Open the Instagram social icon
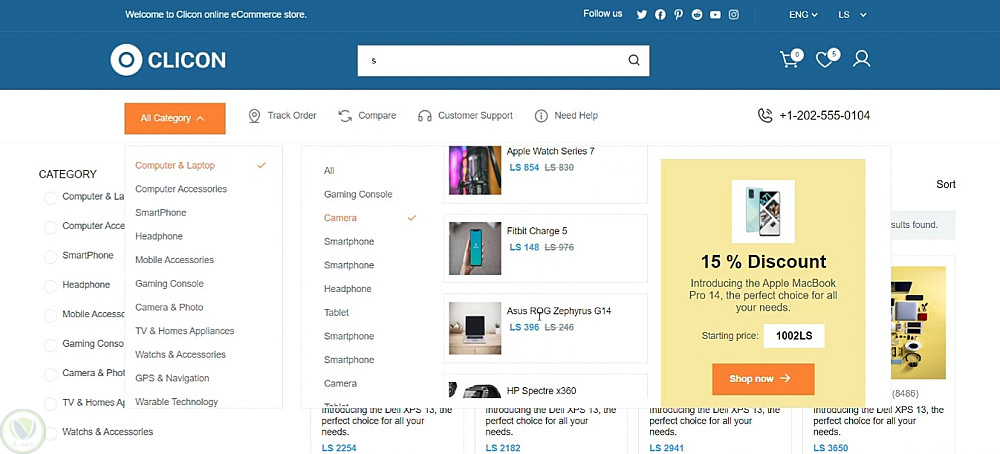Viewport: 1000px width, 454px height. [x=734, y=15]
